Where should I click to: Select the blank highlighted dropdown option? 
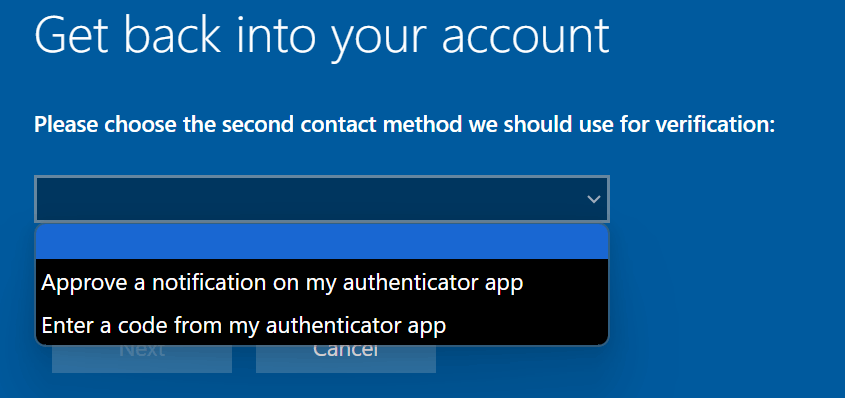(x=322, y=242)
